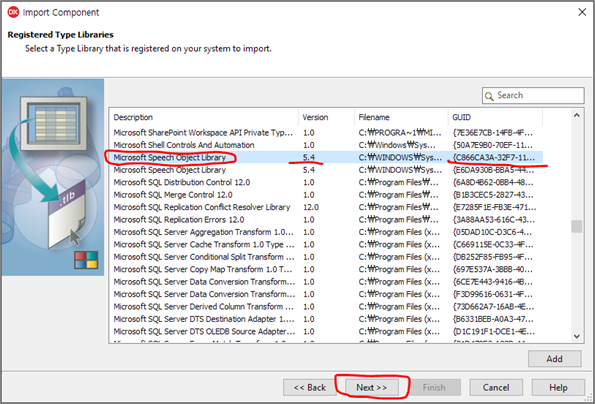This screenshot has width=595, height=404.
Task: Click filename C:\PROGRA~1\MI... cell
Action: tap(400, 133)
